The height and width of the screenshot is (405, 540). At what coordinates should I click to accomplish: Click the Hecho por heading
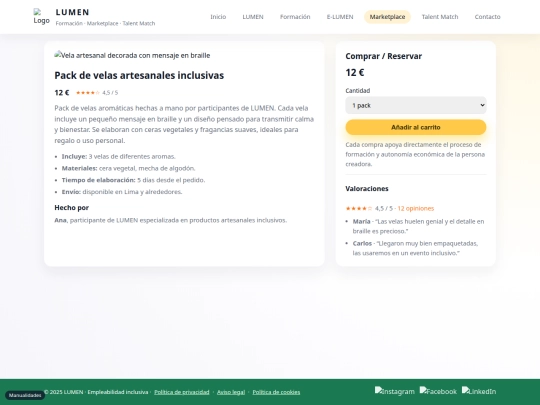point(72,208)
